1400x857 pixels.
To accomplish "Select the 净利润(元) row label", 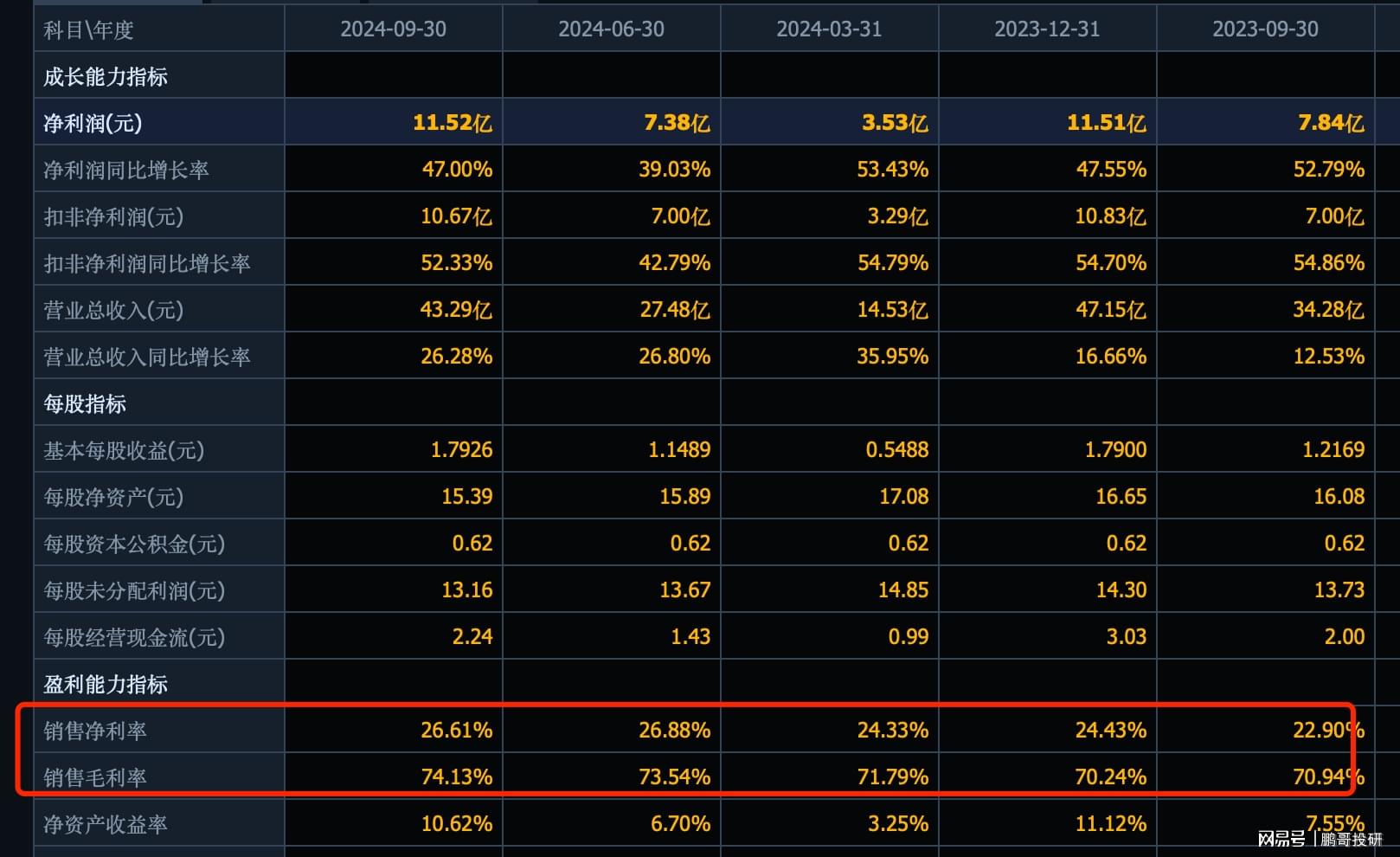I will click(93, 123).
